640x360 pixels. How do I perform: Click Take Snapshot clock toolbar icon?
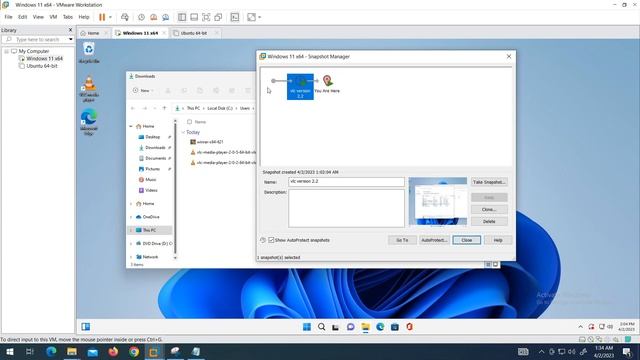[x=141, y=17]
